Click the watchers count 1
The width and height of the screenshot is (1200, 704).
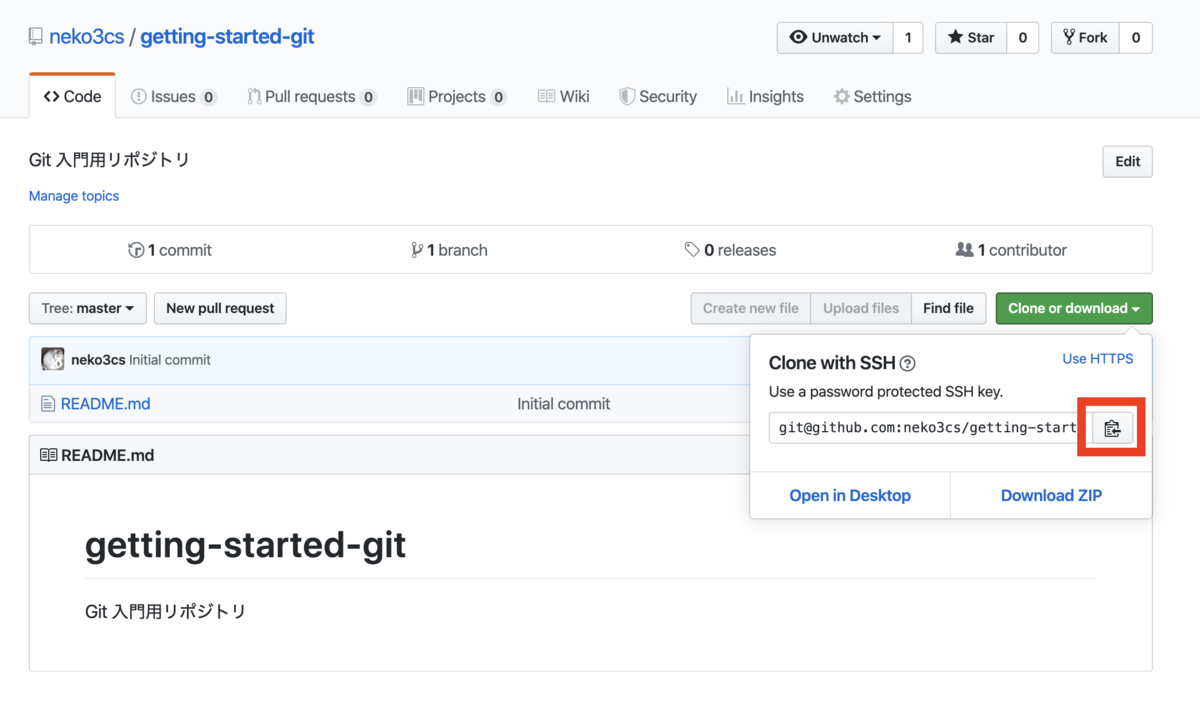pos(908,38)
